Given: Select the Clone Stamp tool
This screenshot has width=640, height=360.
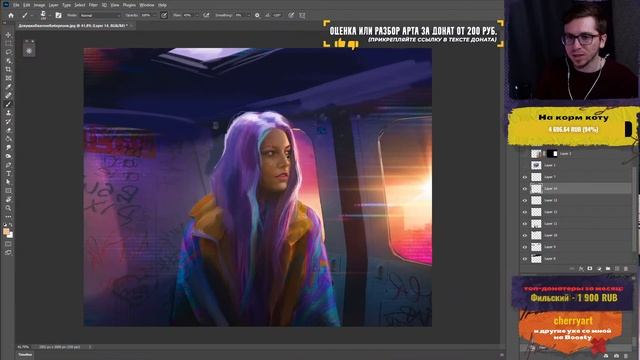Looking at the screenshot, I should click(8, 113).
